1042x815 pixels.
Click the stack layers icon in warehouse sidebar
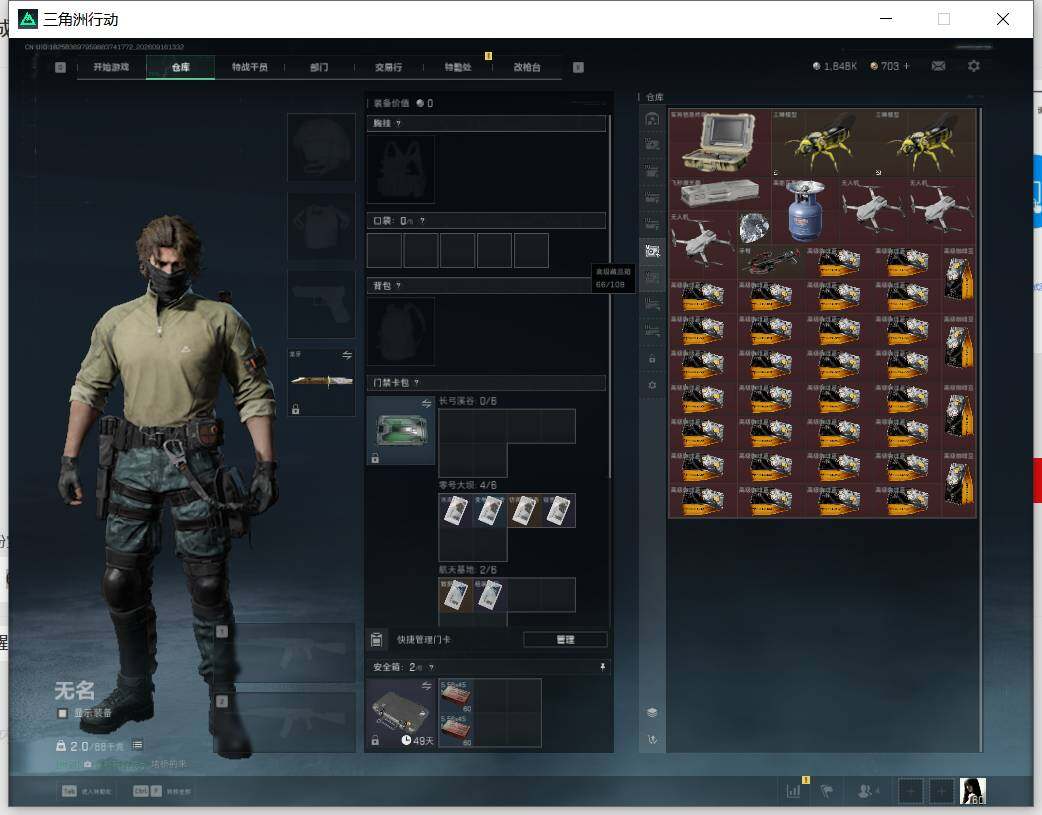(x=652, y=712)
